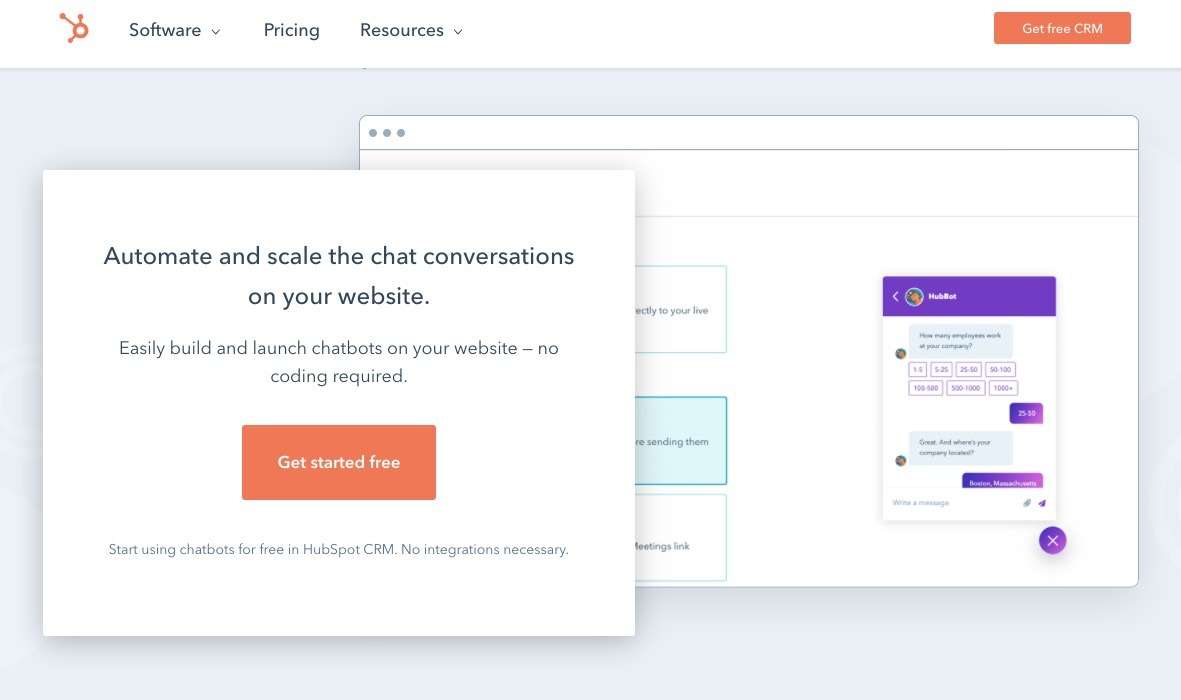Click the HubSpot sprocket logo
Screen dimensions: 1181x700
tap(74, 29)
